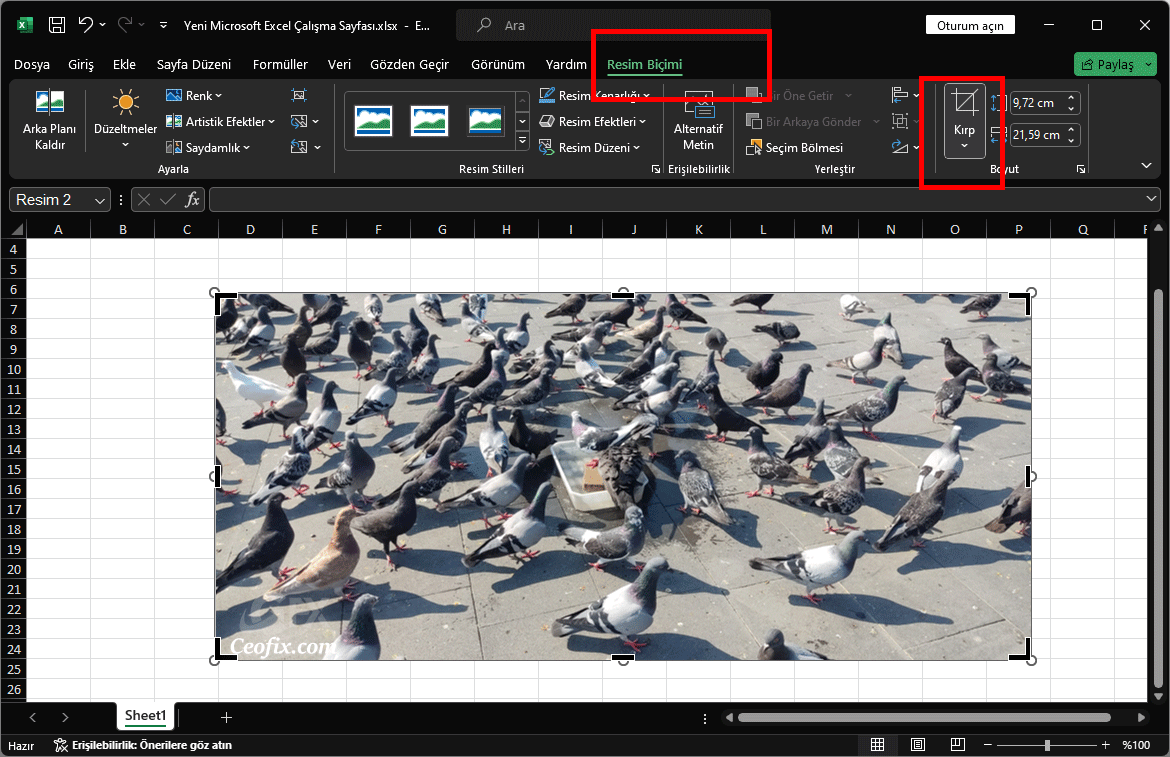The height and width of the screenshot is (757, 1170).
Task: Switch to the Giriş tab
Action: click(81, 65)
